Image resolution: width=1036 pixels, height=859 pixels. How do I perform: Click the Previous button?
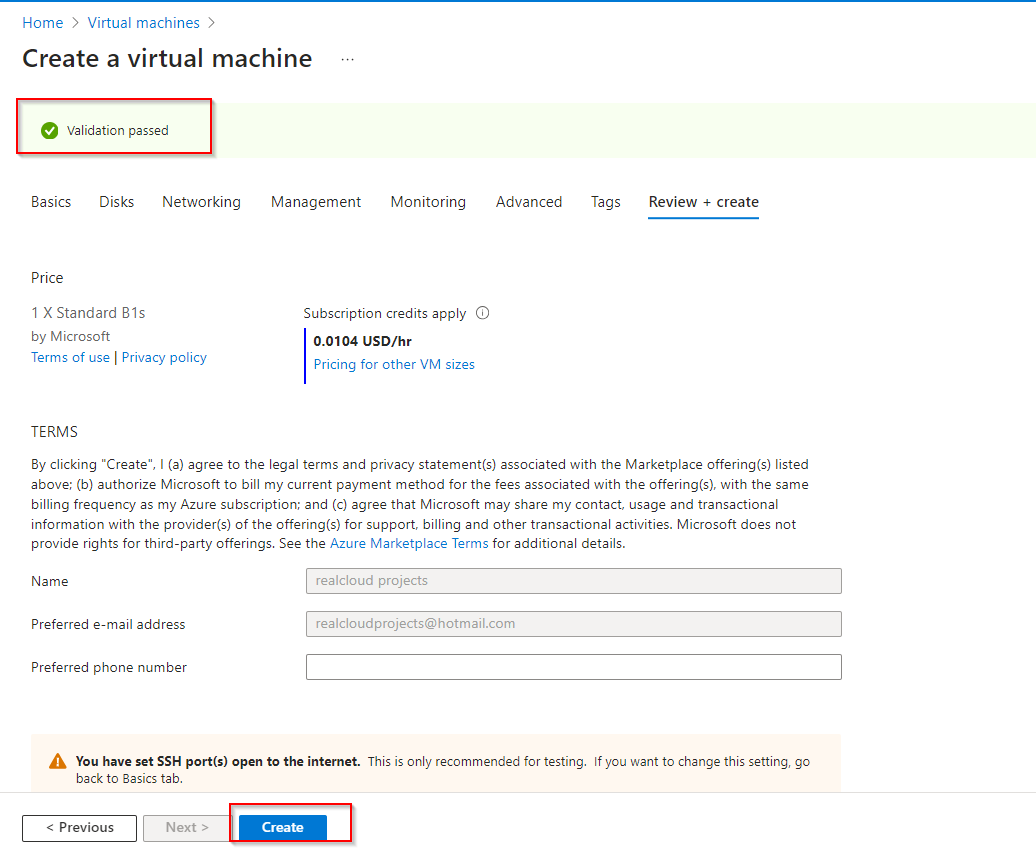click(x=79, y=828)
